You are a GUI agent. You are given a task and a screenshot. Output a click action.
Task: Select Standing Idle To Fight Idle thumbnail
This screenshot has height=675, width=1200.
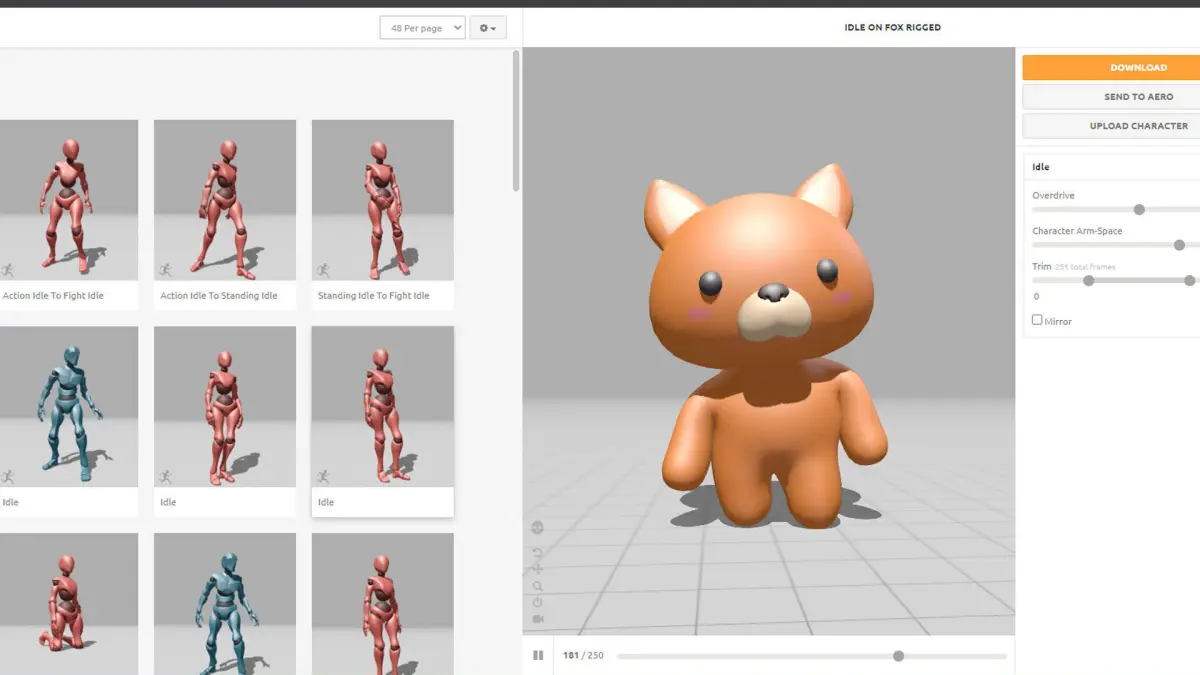click(x=383, y=200)
